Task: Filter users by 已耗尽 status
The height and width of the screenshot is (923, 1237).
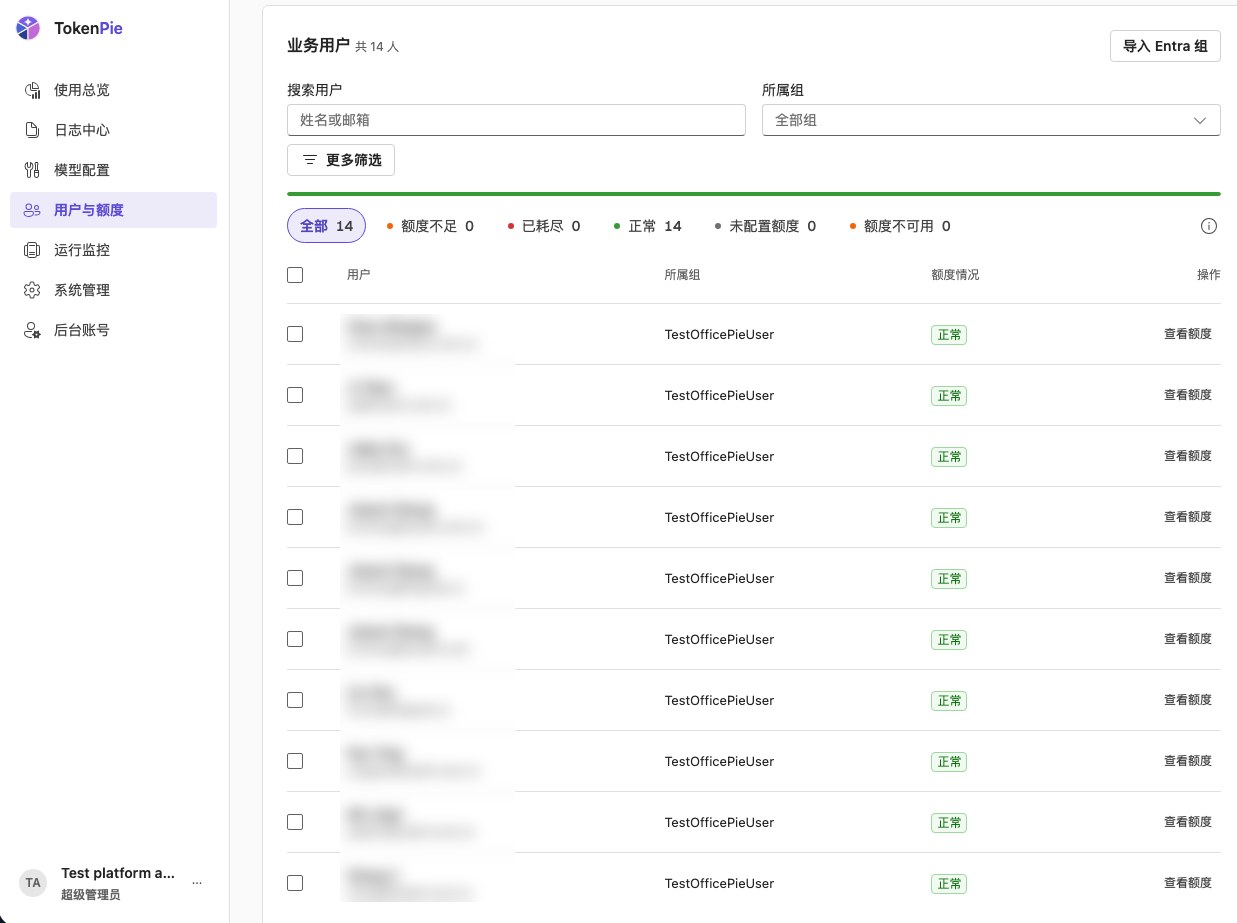Action: (x=544, y=226)
